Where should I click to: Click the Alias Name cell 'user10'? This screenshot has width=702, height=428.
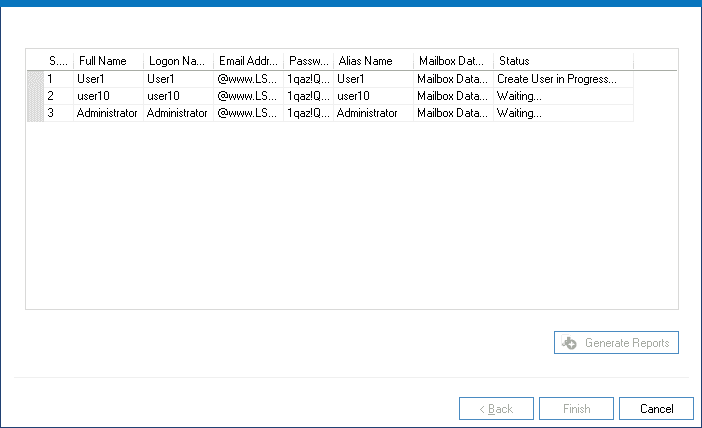pyautogui.click(x=373, y=96)
